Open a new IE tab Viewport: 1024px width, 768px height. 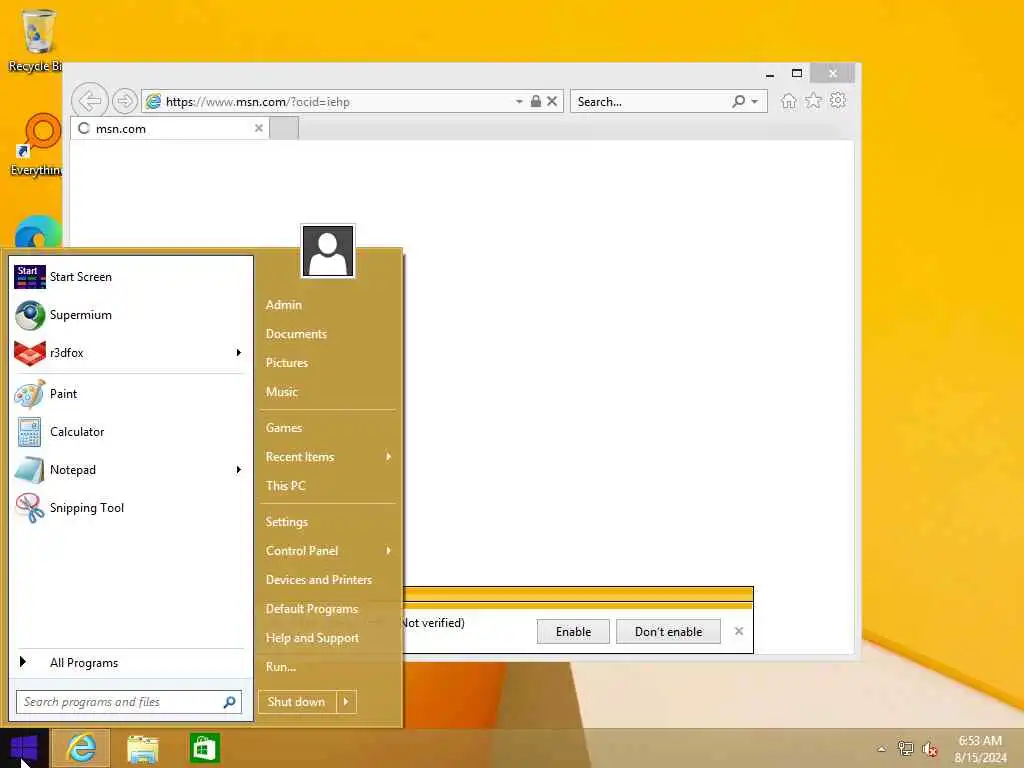click(x=284, y=129)
